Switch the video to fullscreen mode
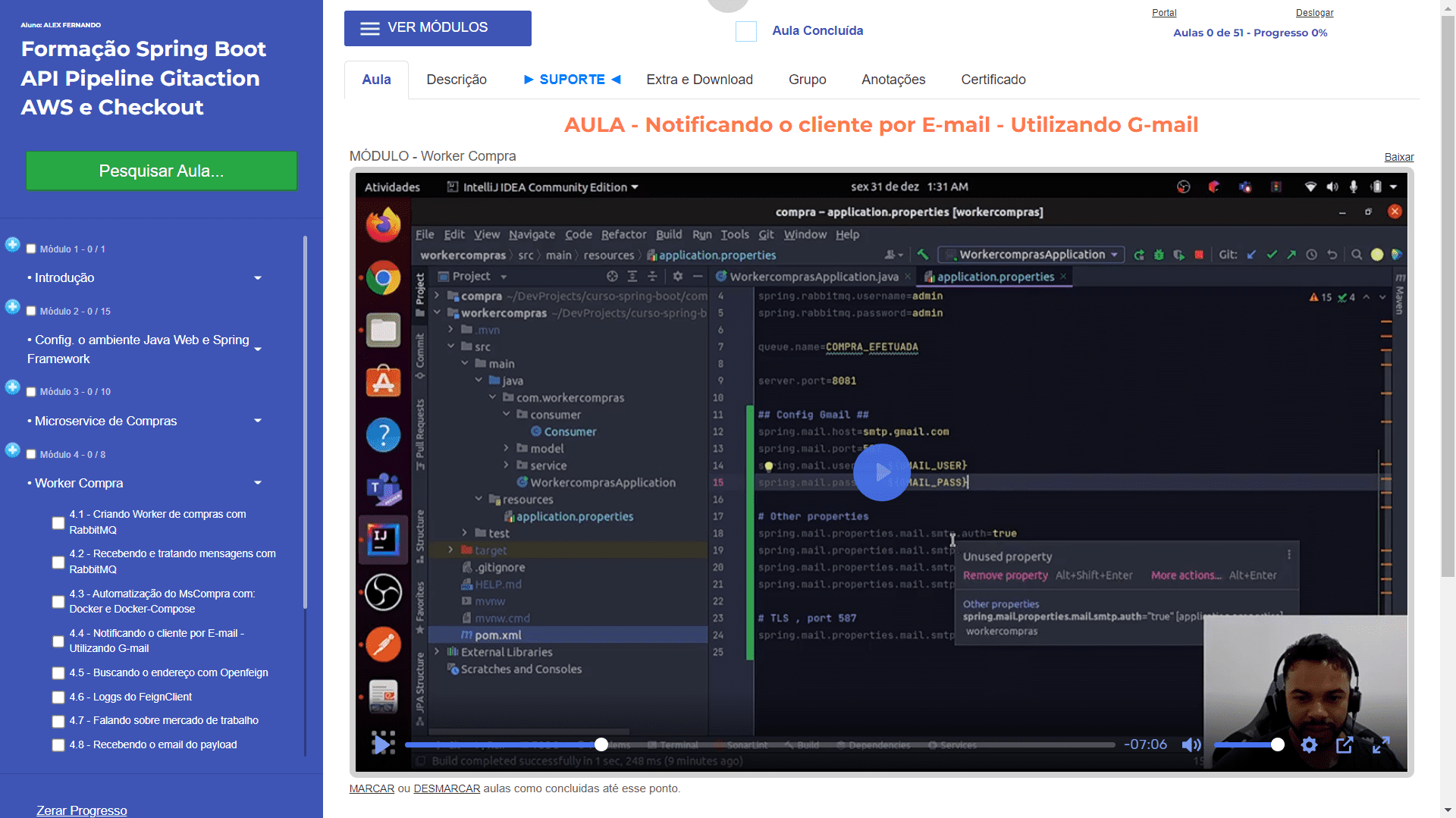The image size is (1456, 818). point(1381,745)
